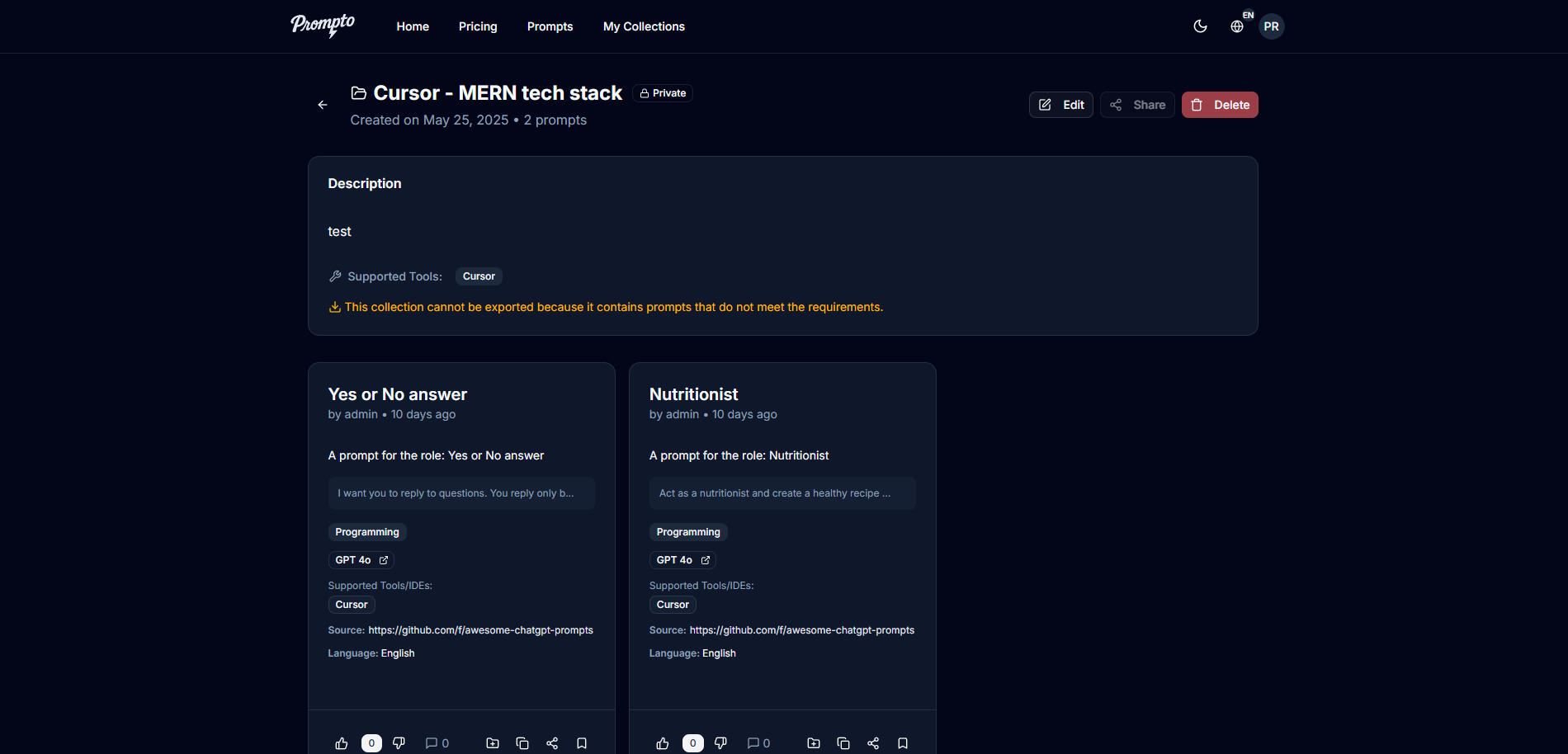Click Programming tag on Yes or No answer card

click(x=367, y=532)
